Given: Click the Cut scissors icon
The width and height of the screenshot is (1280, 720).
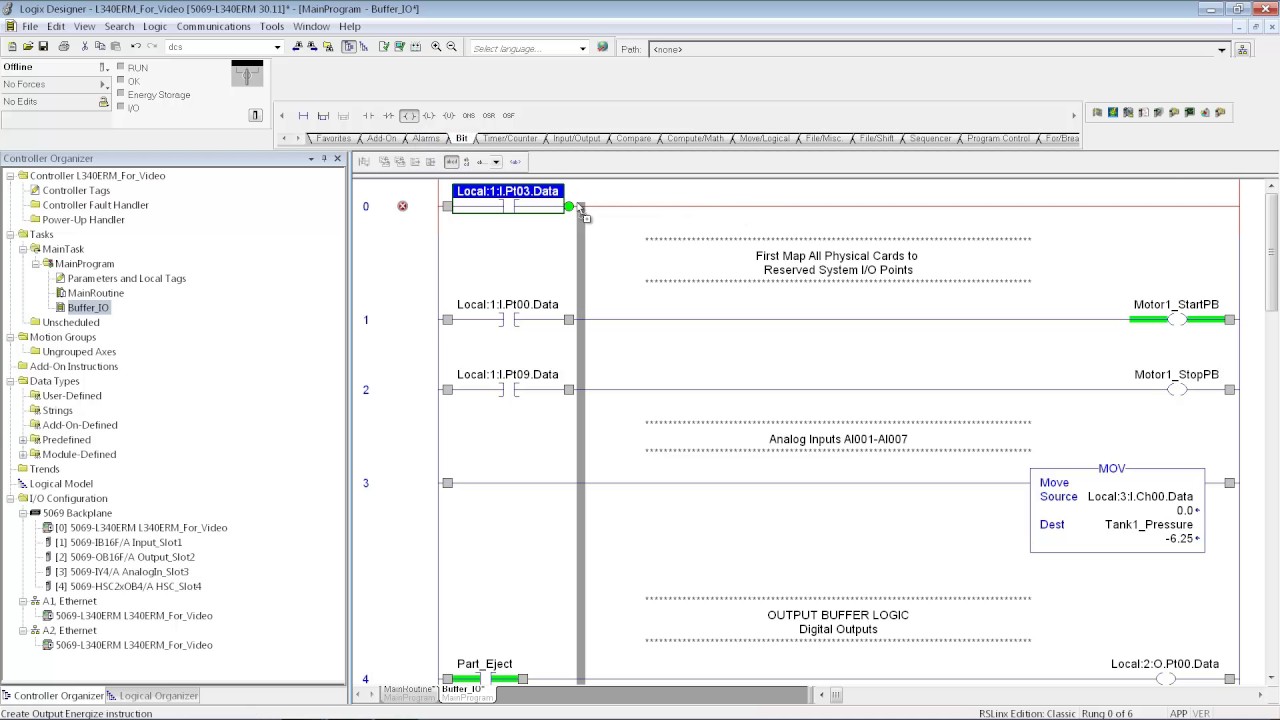Looking at the screenshot, I should [x=85, y=47].
